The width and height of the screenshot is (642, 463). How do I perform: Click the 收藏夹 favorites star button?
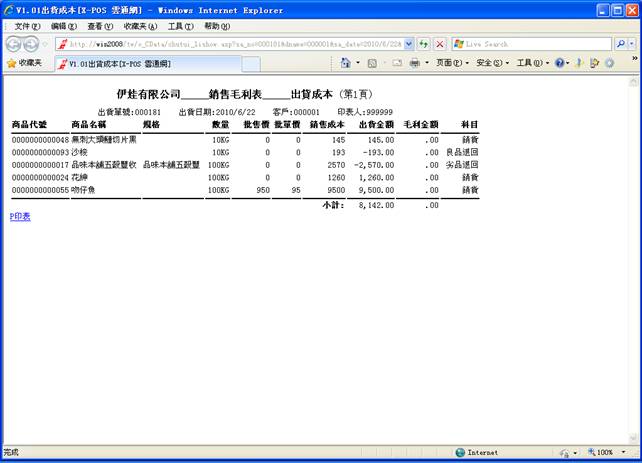click(x=23, y=63)
